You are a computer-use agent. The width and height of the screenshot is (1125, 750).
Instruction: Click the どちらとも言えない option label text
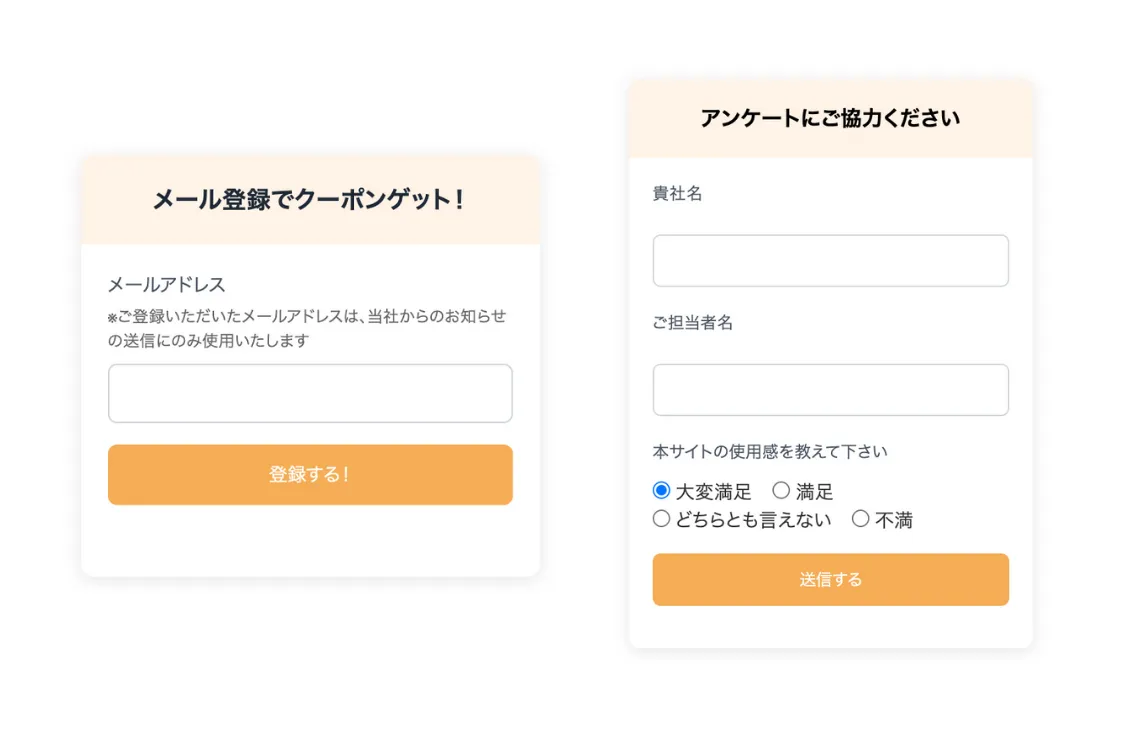tap(754, 520)
